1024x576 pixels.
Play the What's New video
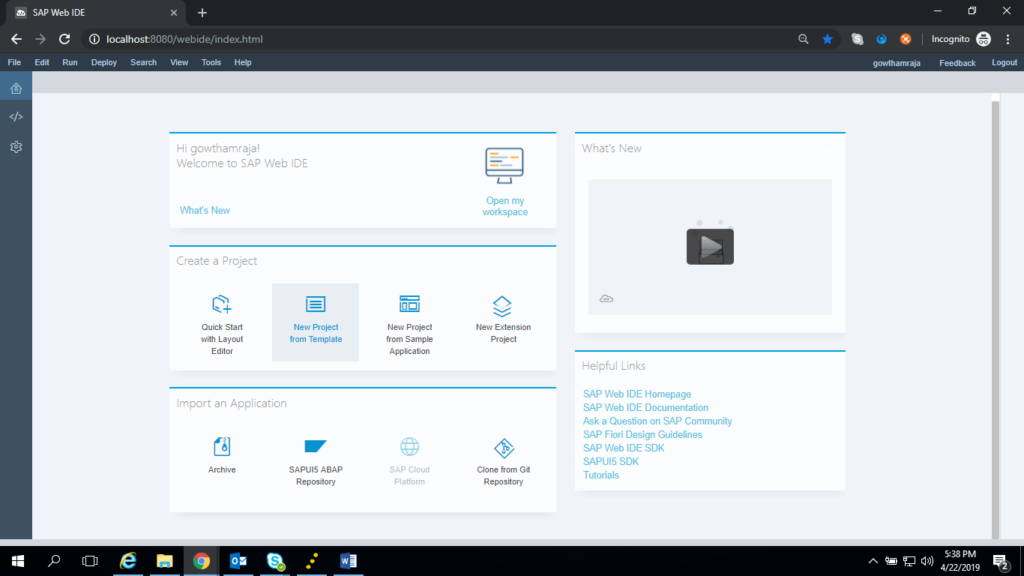pyautogui.click(x=710, y=247)
